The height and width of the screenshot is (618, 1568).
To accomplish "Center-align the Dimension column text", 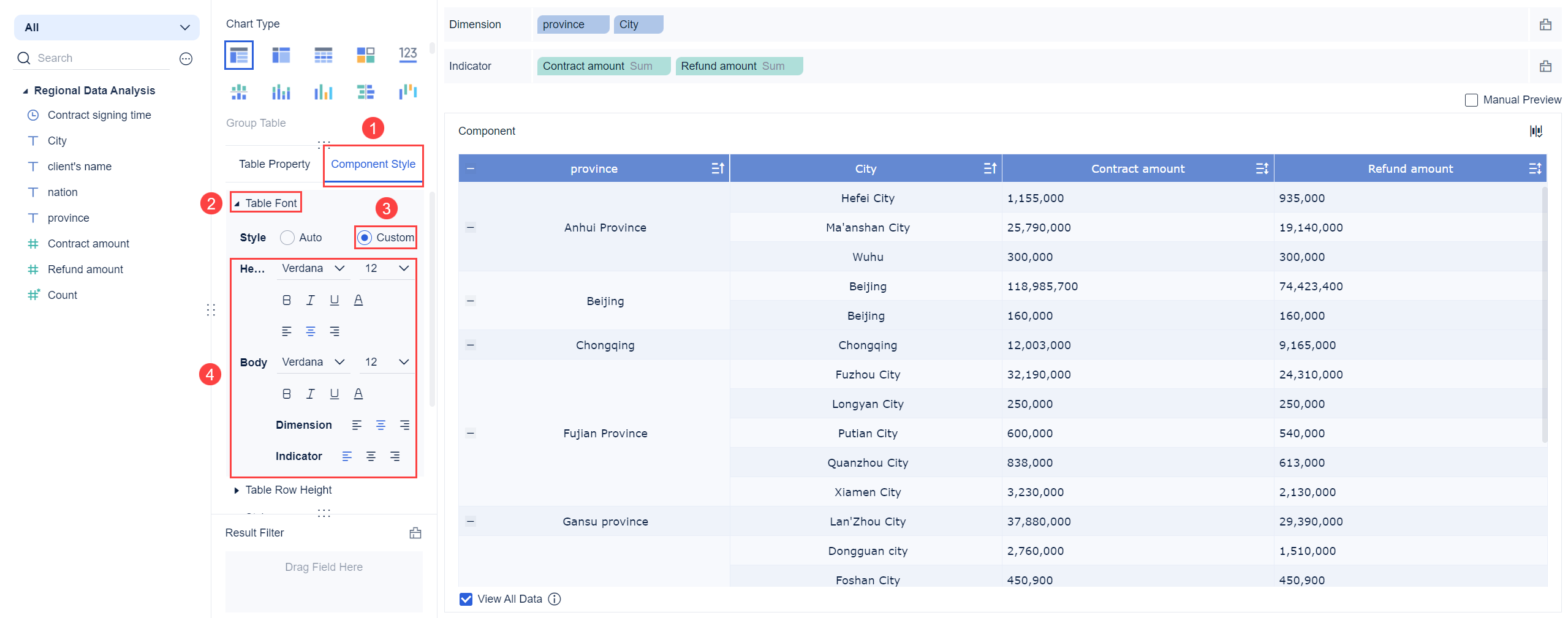I will pos(381,425).
